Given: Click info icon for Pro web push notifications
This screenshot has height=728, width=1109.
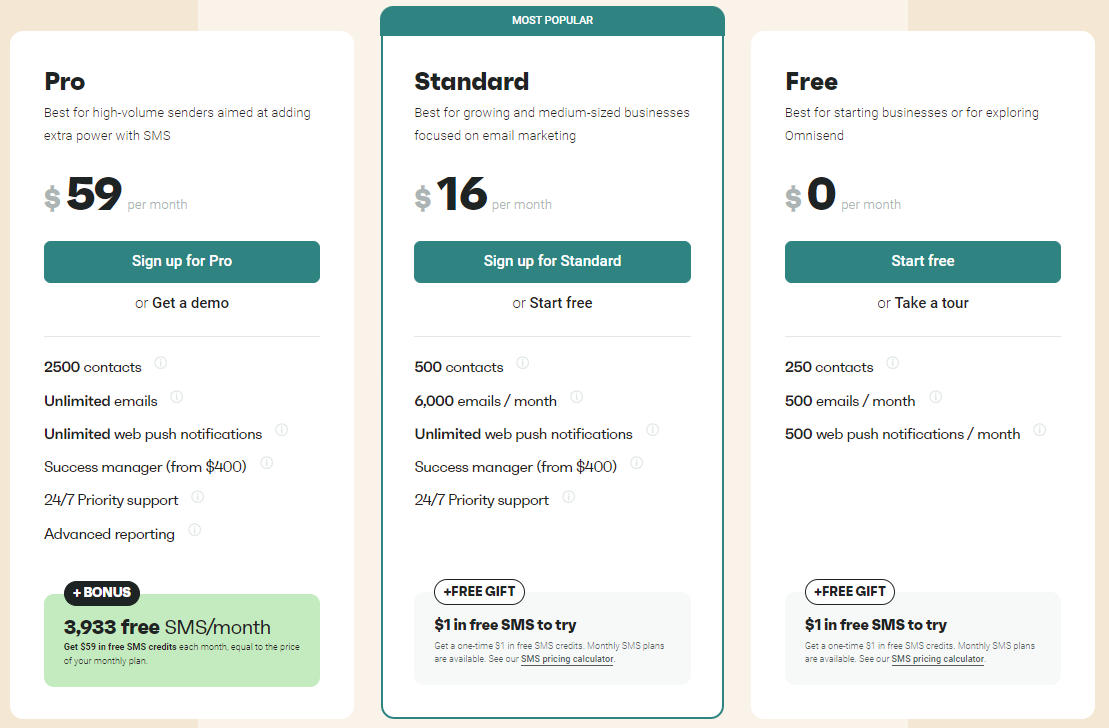Looking at the screenshot, I should [x=281, y=431].
